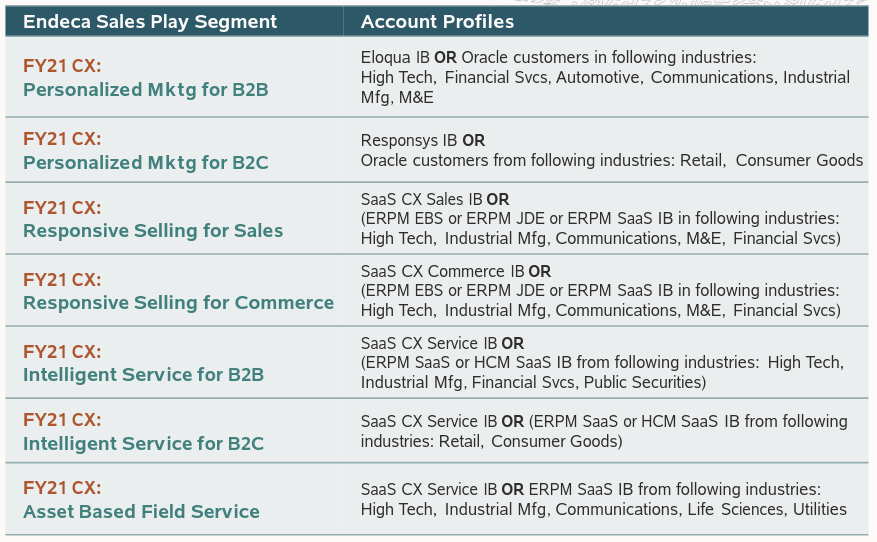Click FY21 CX label above Personalized Mktg for B2B
The width and height of the screenshot is (877, 542).
[x=62, y=66]
